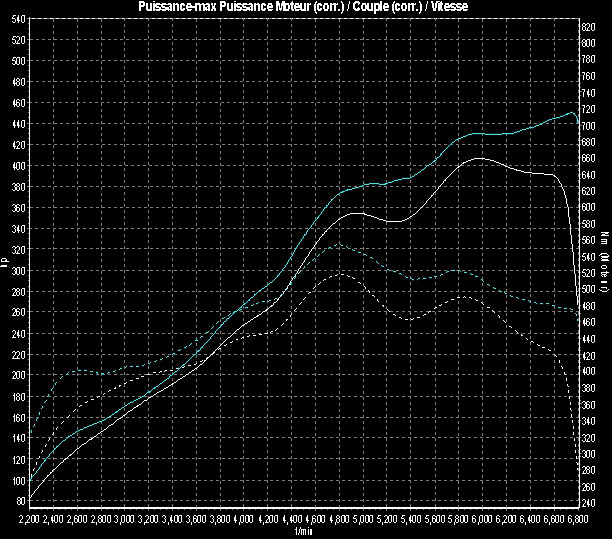The image size is (612, 539).
Task: Click the 5,000 tick on the rpm axis
Action: (x=362, y=521)
